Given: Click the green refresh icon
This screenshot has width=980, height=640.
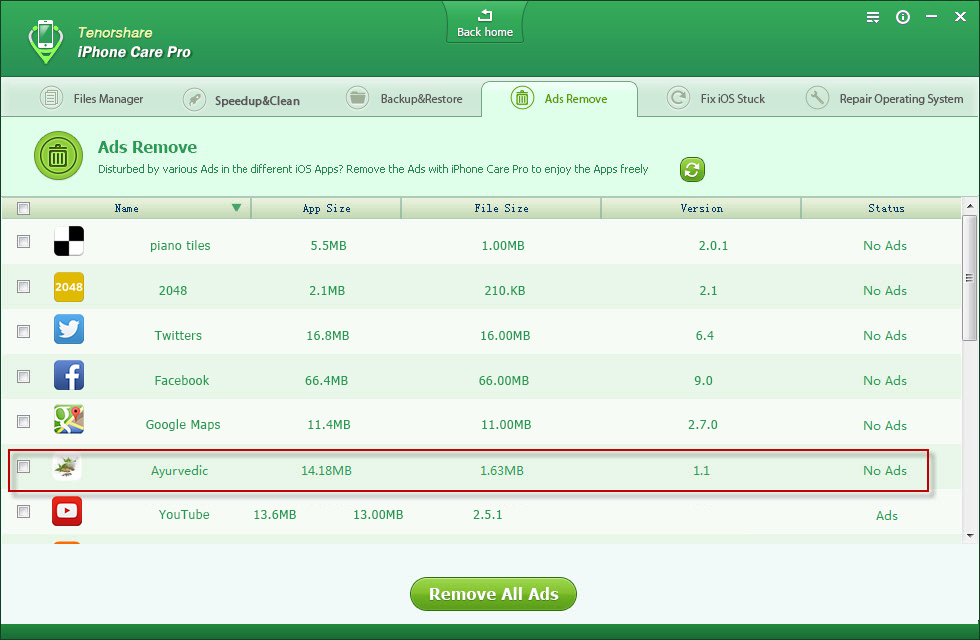Looking at the screenshot, I should click(x=692, y=169).
